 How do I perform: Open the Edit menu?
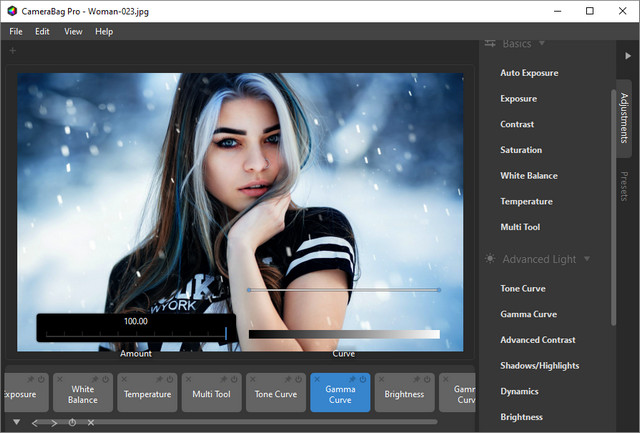tap(42, 31)
